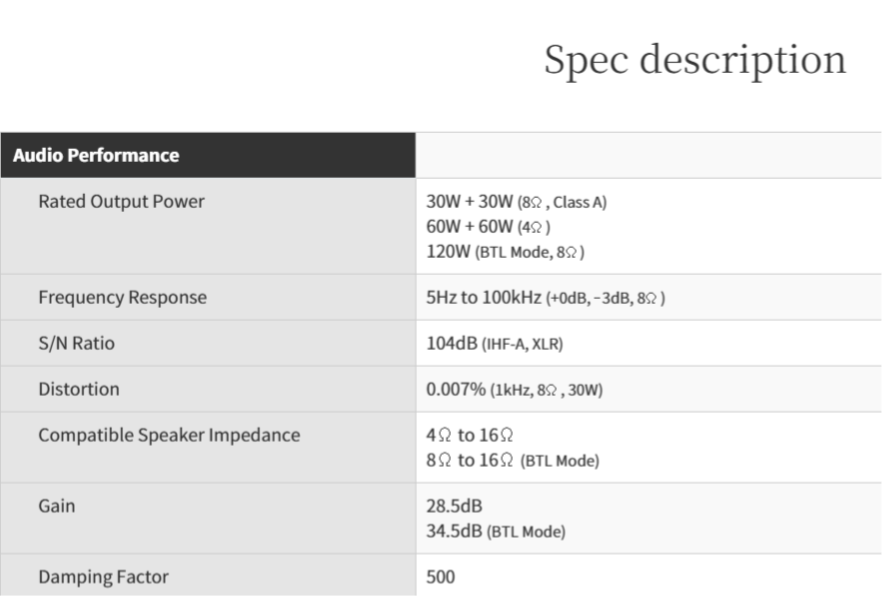Select the 120W BTL Mode output value
This screenshot has height=596, width=882.
click(x=505, y=250)
